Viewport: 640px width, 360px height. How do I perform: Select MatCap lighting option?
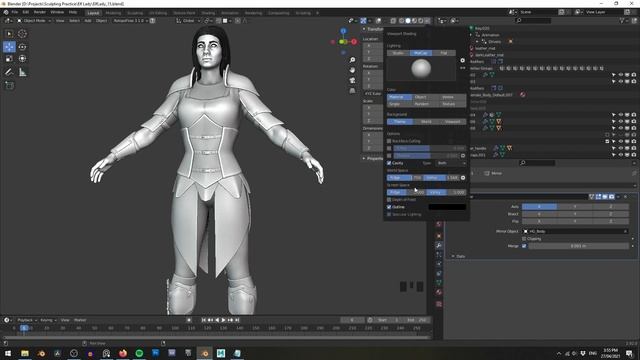coord(421,53)
